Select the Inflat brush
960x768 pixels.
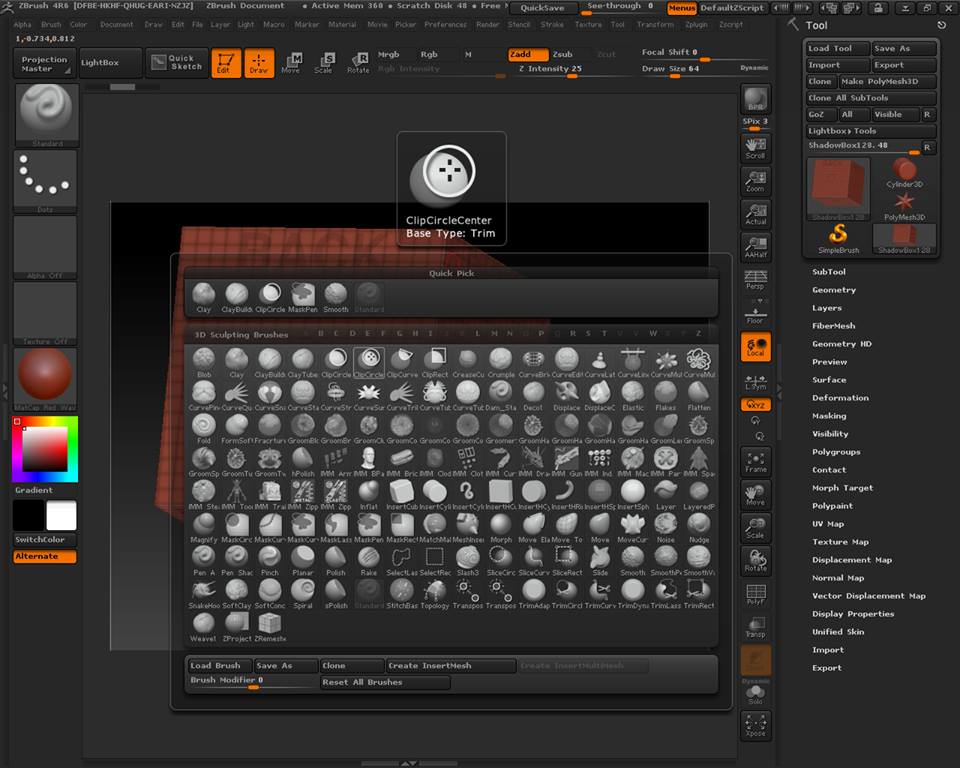pos(368,492)
